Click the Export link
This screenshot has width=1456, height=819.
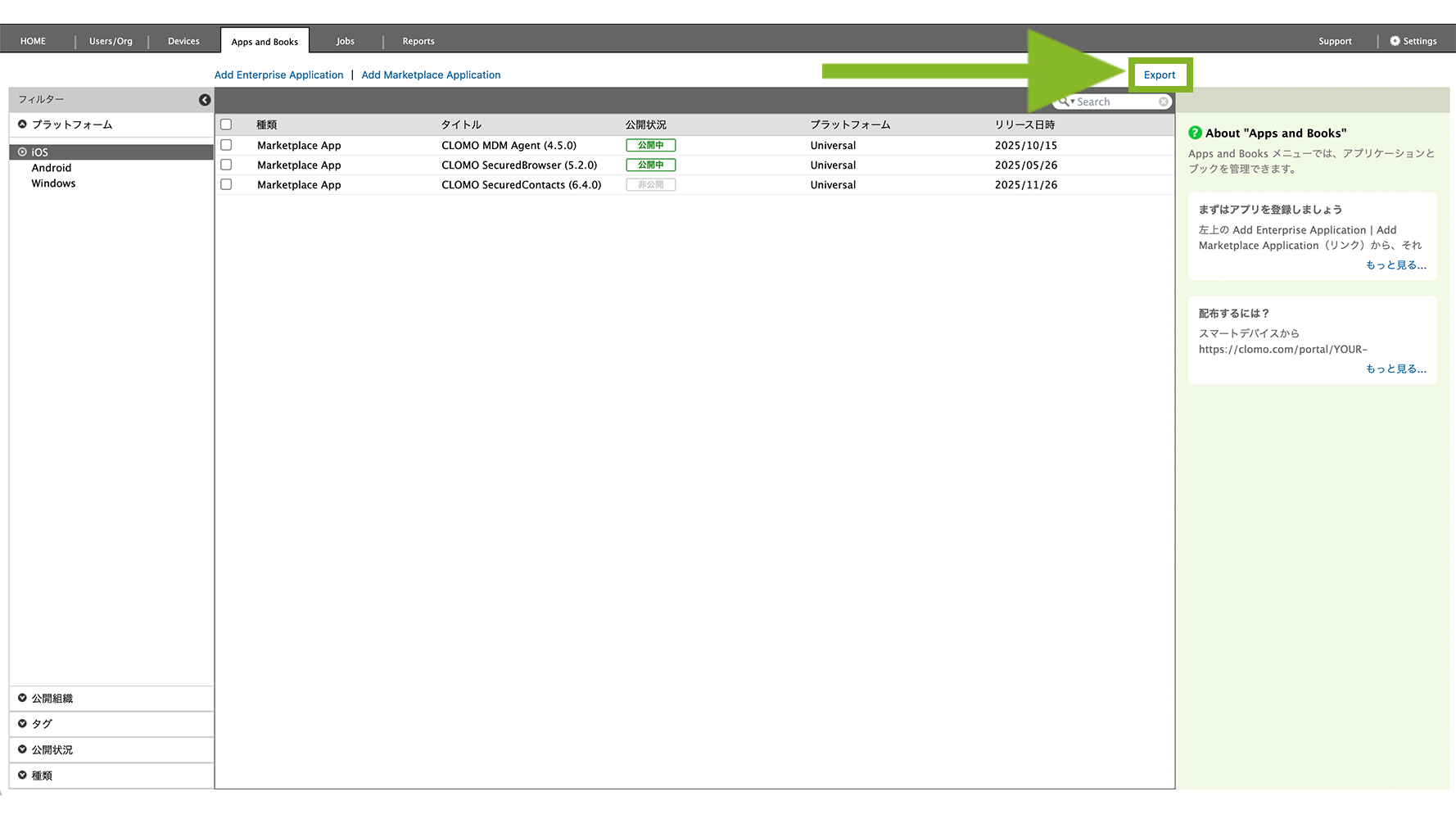pos(1159,75)
